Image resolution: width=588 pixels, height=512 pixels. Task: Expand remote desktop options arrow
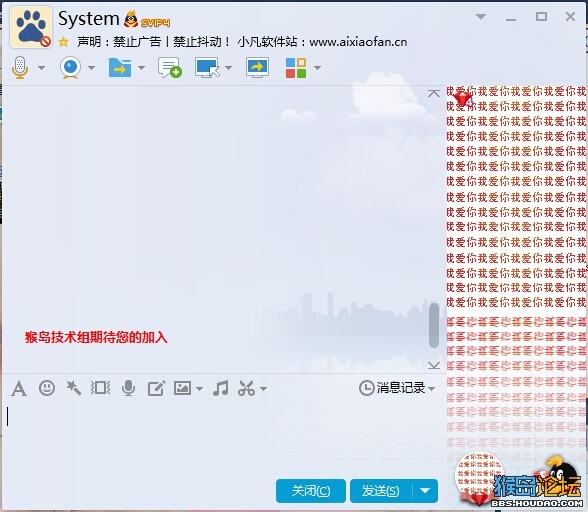click(228, 68)
